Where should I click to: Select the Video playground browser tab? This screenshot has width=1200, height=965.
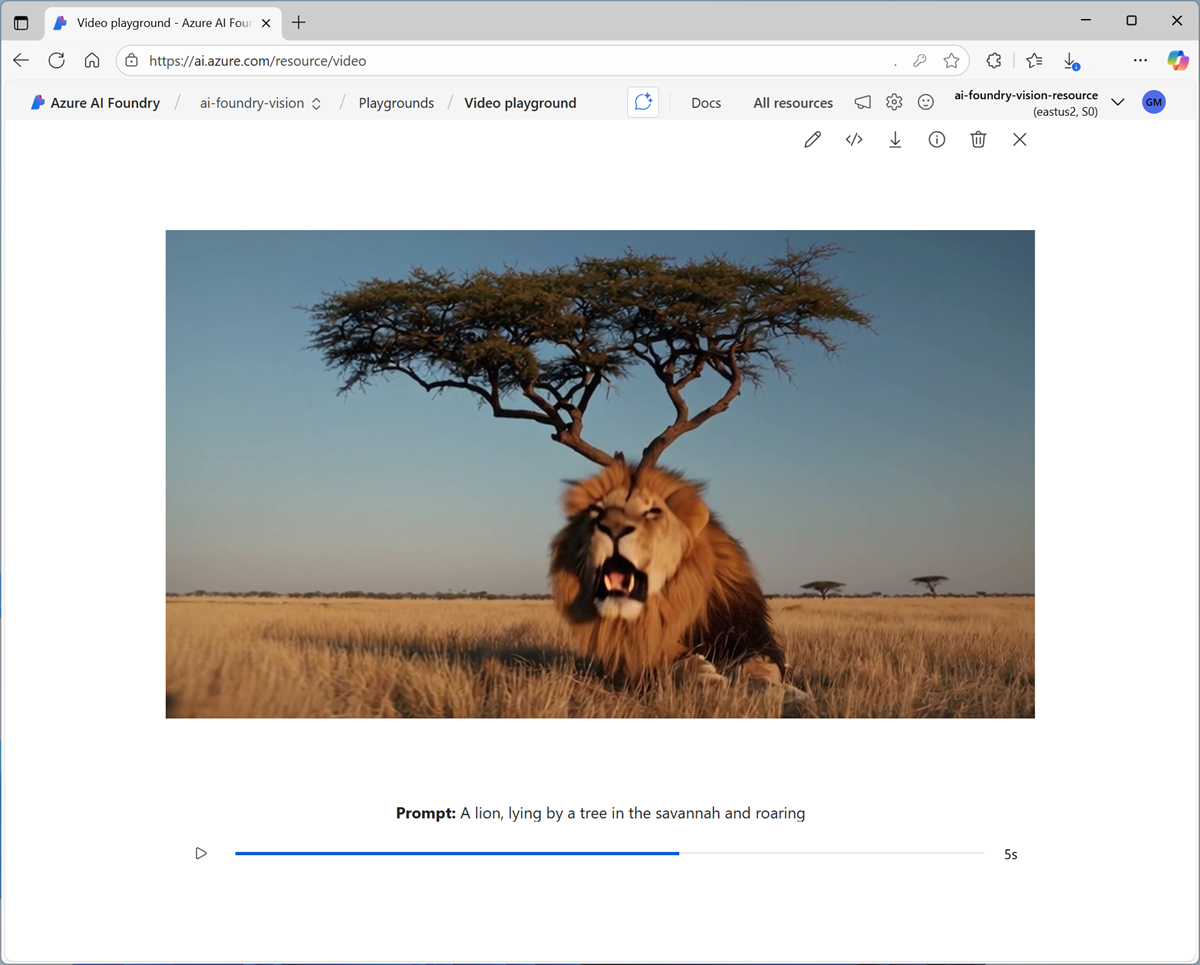point(160,22)
